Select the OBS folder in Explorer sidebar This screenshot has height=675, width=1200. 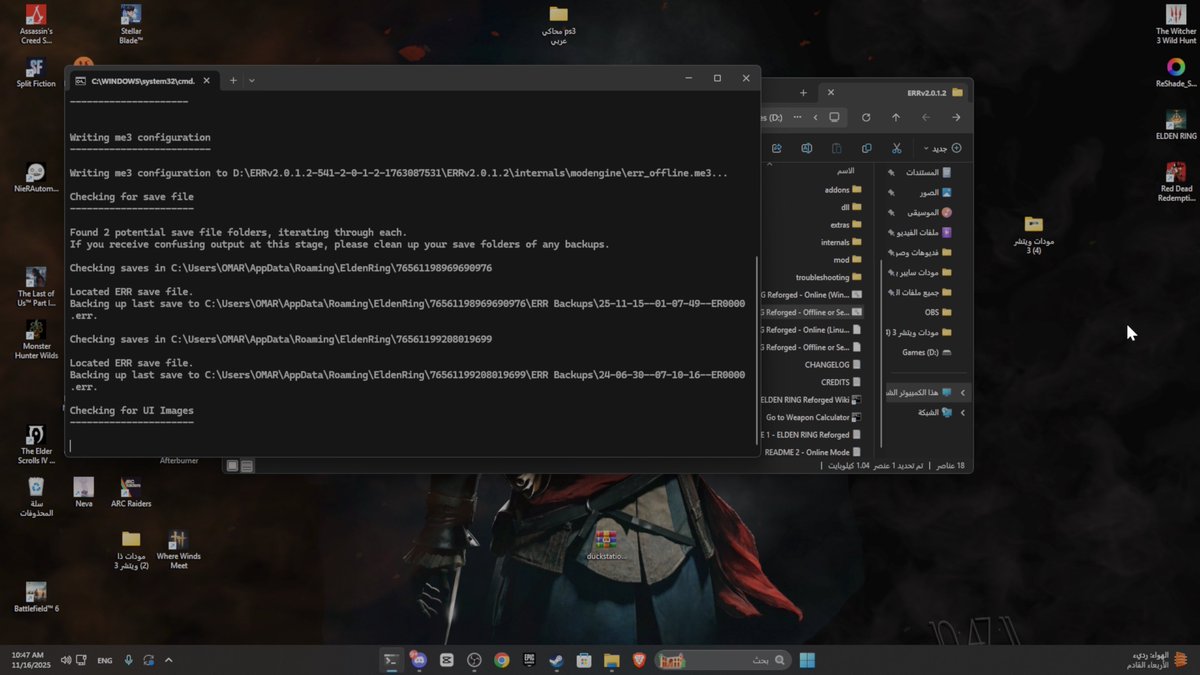[x=938, y=312]
